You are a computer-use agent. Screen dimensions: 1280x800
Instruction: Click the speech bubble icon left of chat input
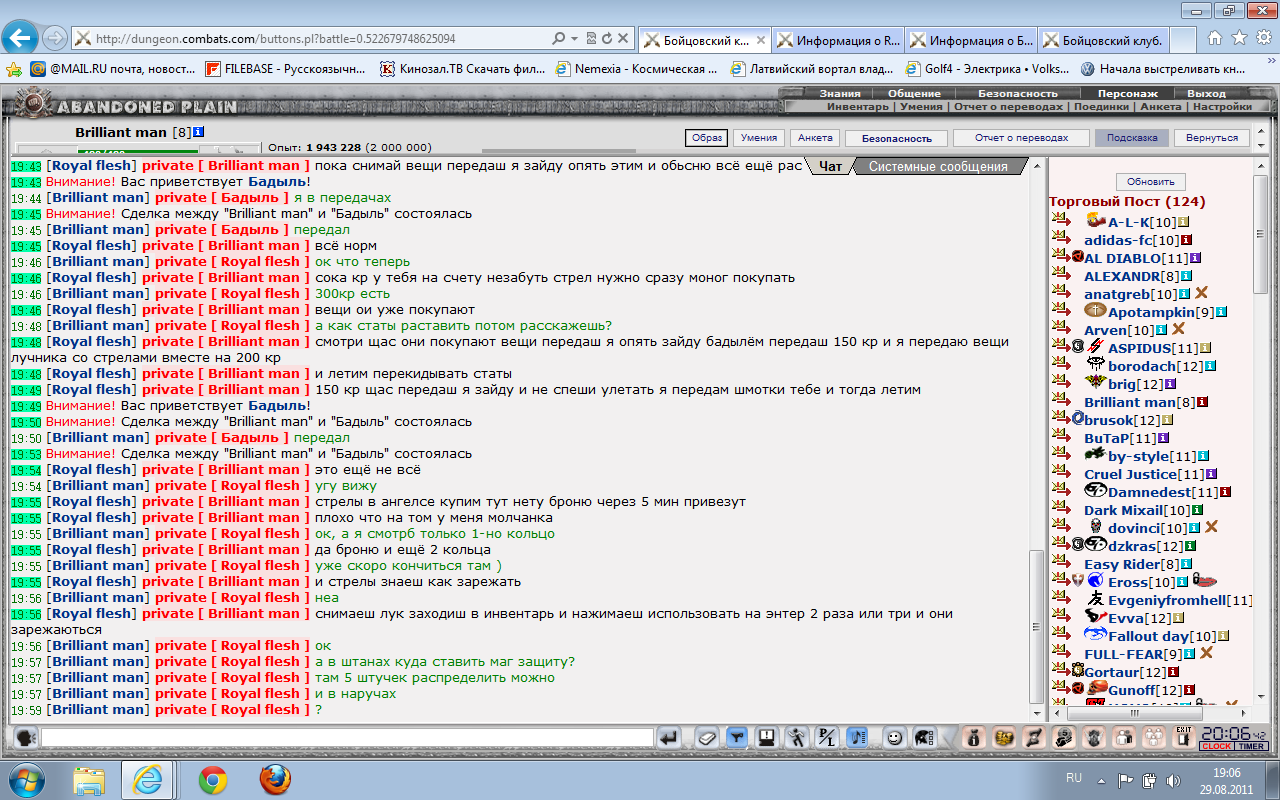[27, 738]
